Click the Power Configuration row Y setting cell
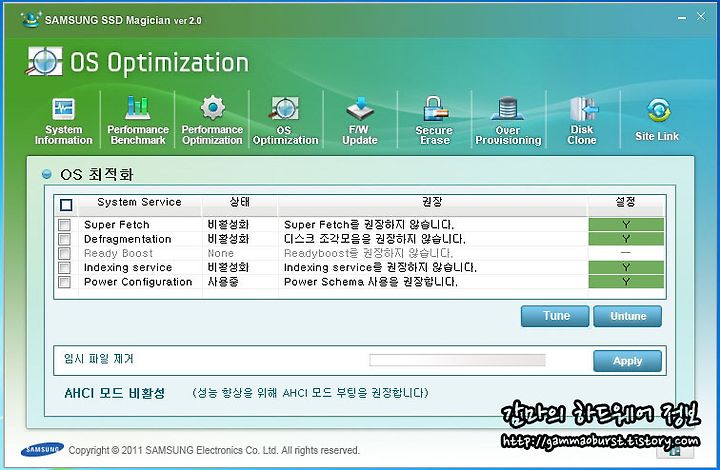Screen dimensions: 720x470 pos(626,282)
